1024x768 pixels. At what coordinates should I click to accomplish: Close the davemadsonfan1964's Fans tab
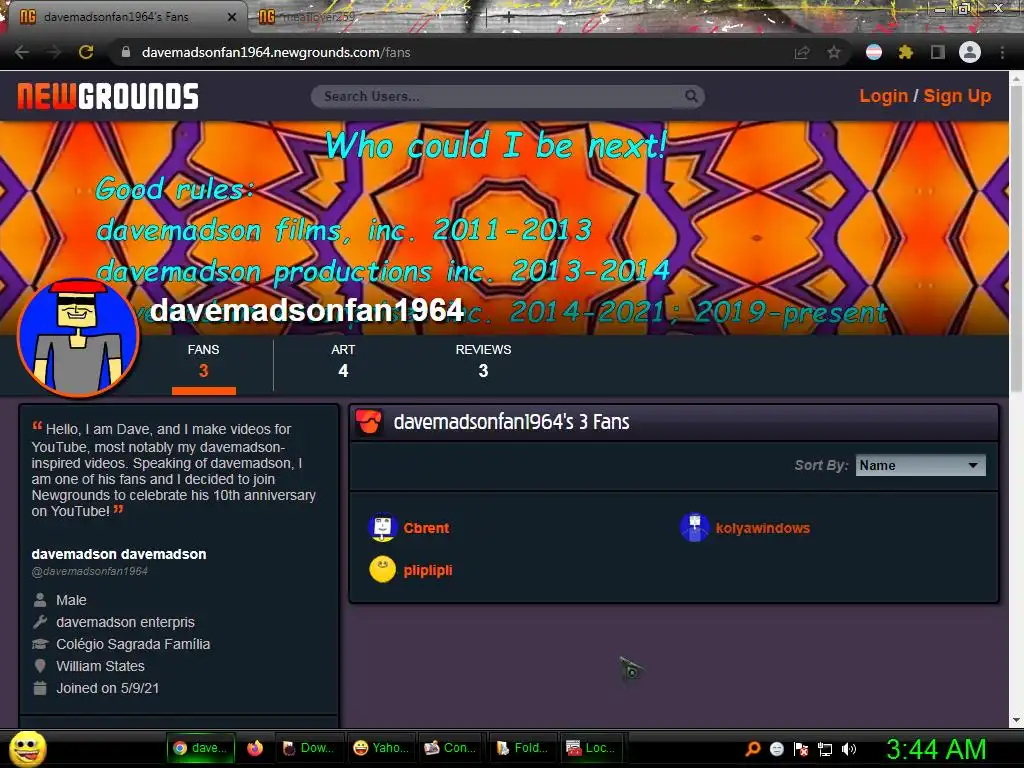click(231, 17)
